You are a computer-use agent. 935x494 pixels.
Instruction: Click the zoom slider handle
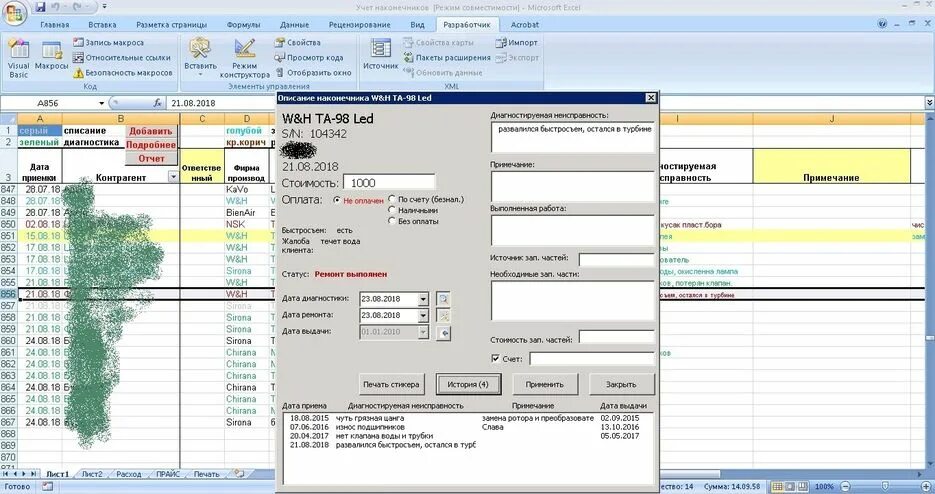click(x=885, y=487)
